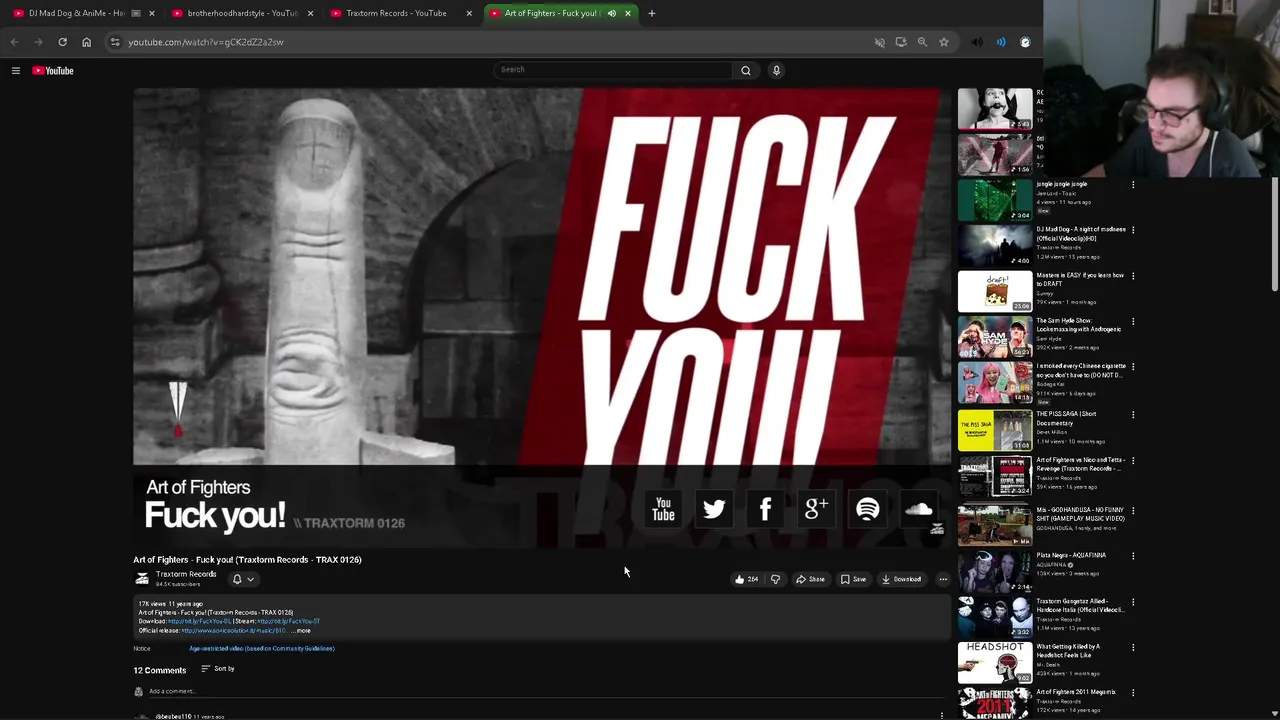The image size is (1280, 720).
Task: Open the bit.ly download link in description
Action: [199, 621]
